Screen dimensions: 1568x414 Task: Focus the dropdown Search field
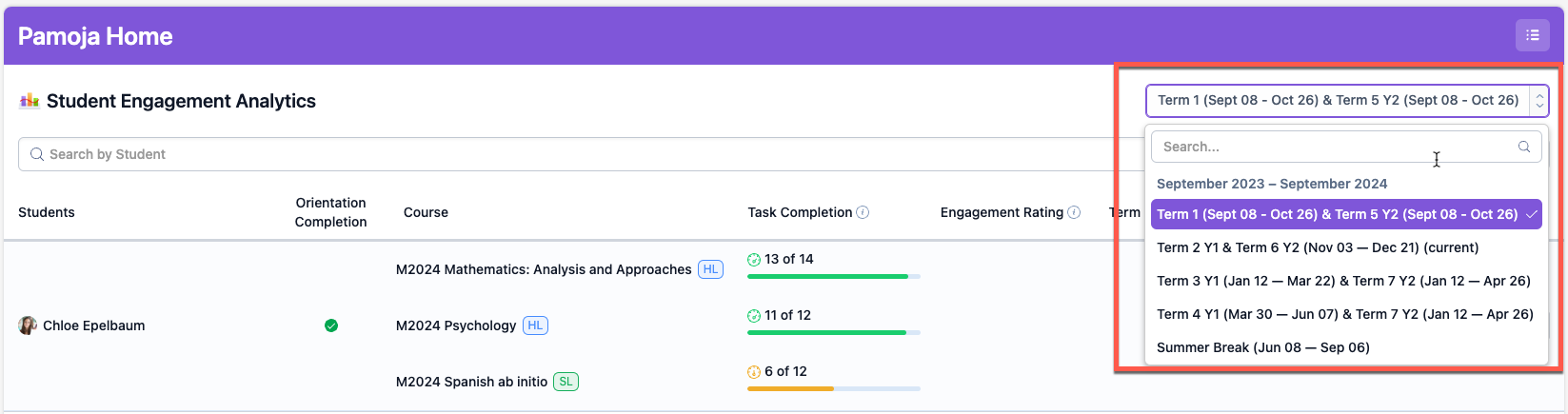coord(1333,147)
